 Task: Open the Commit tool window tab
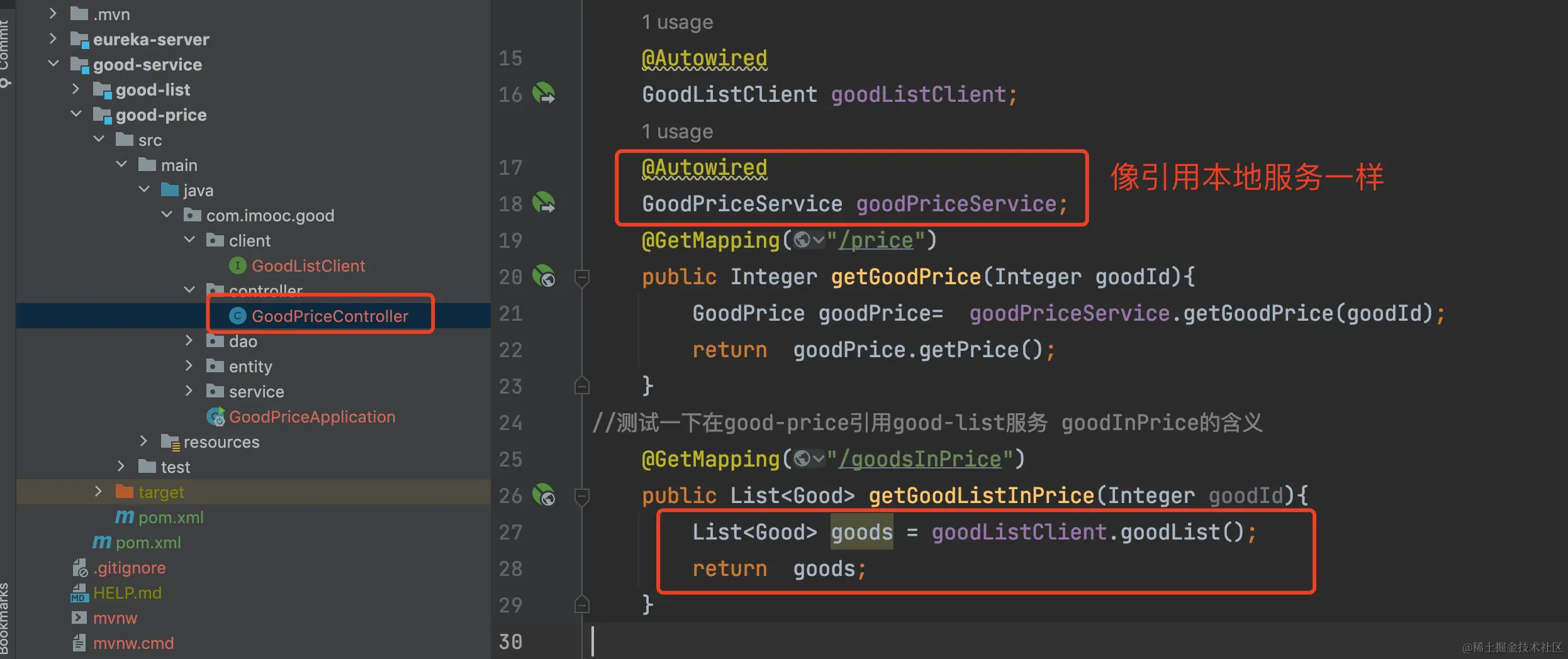[x=5, y=53]
